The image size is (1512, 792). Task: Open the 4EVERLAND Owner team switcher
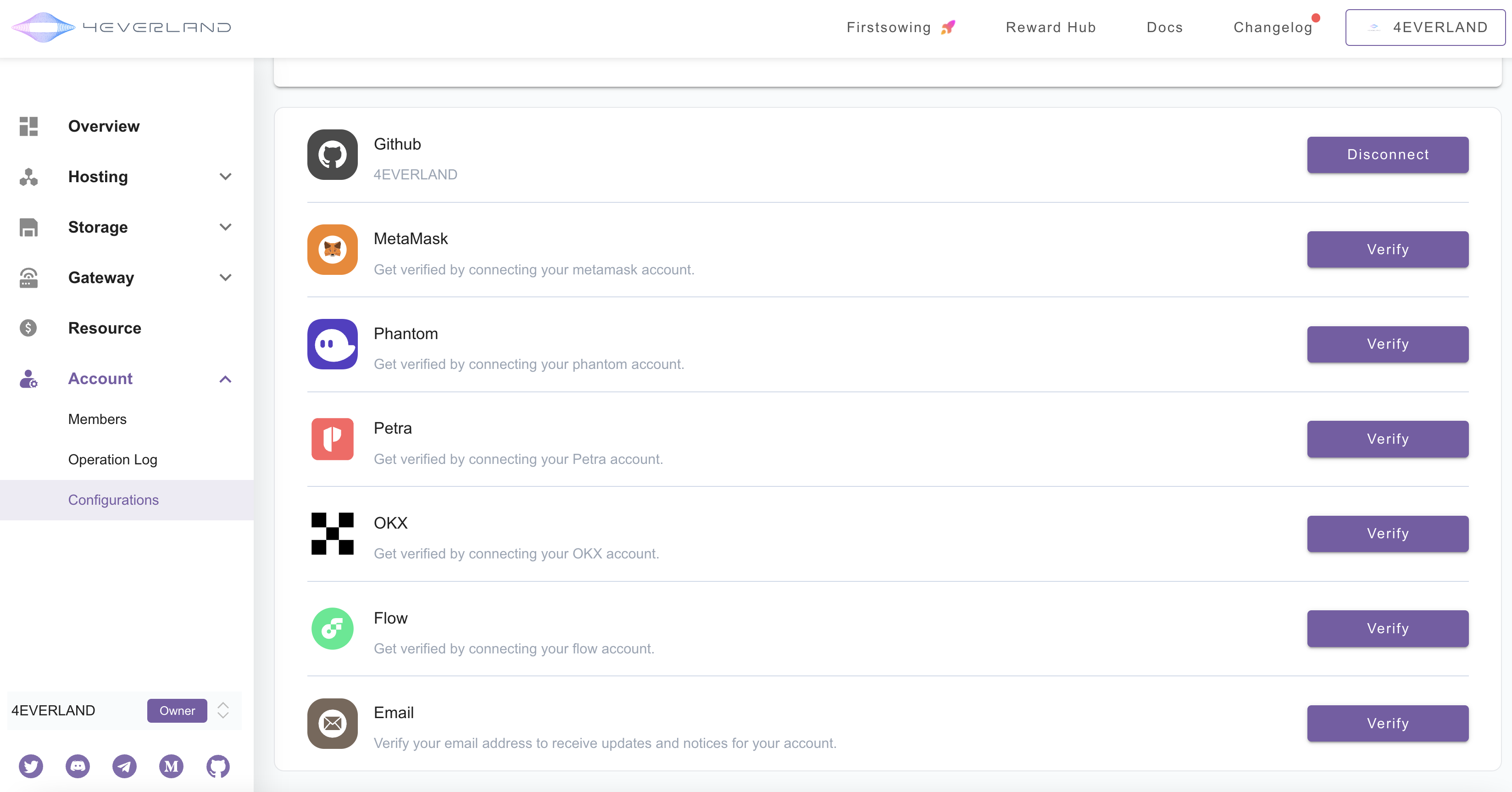[x=223, y=710]
